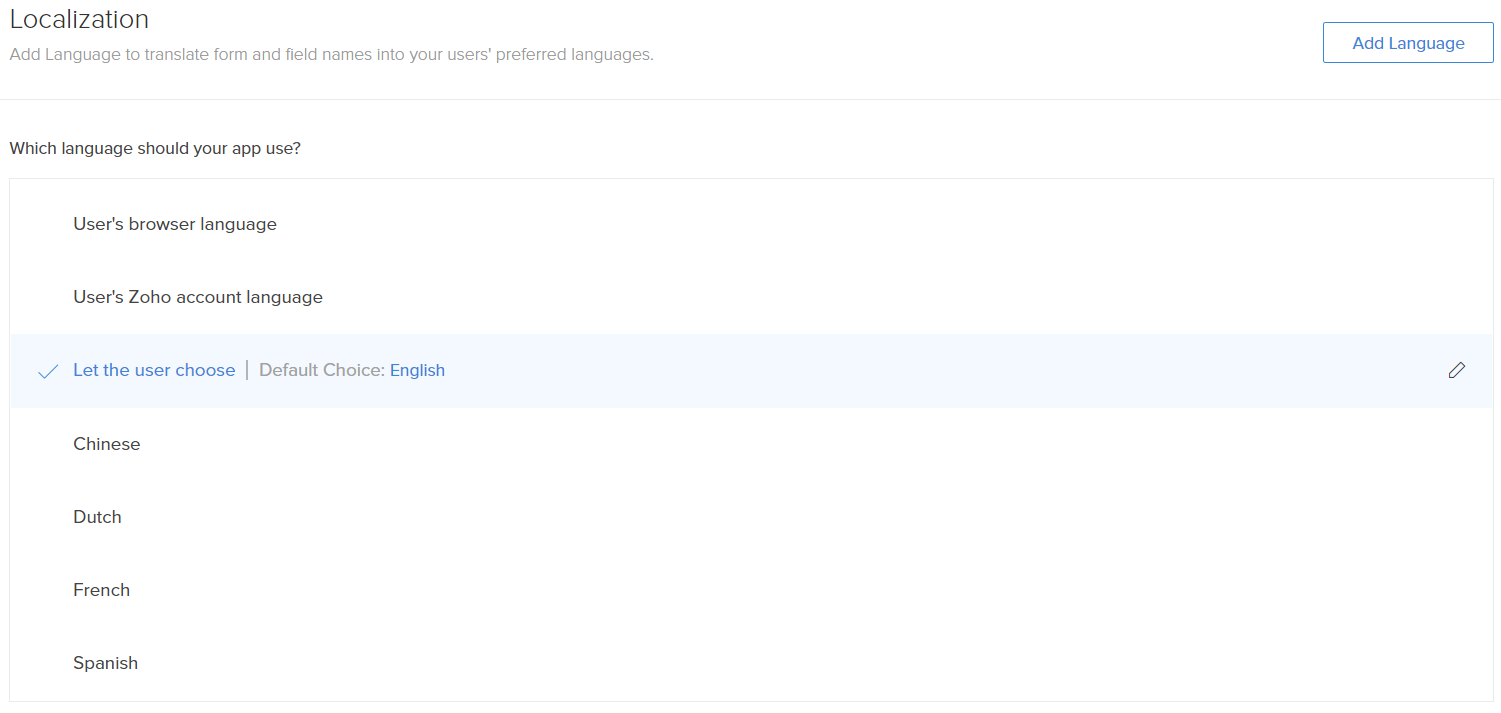Click the horizontal divider below the header
This screenshot has width=1501, height=713.
click(750, 99)
